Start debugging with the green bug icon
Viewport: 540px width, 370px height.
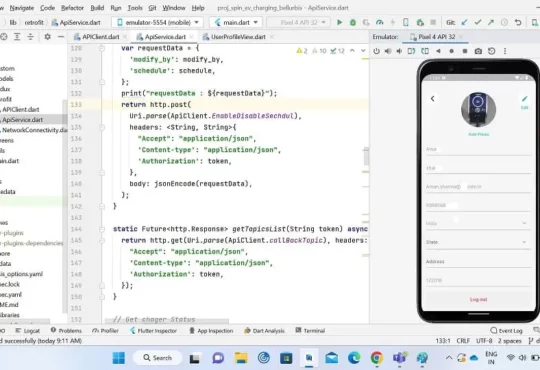(353, 22)
